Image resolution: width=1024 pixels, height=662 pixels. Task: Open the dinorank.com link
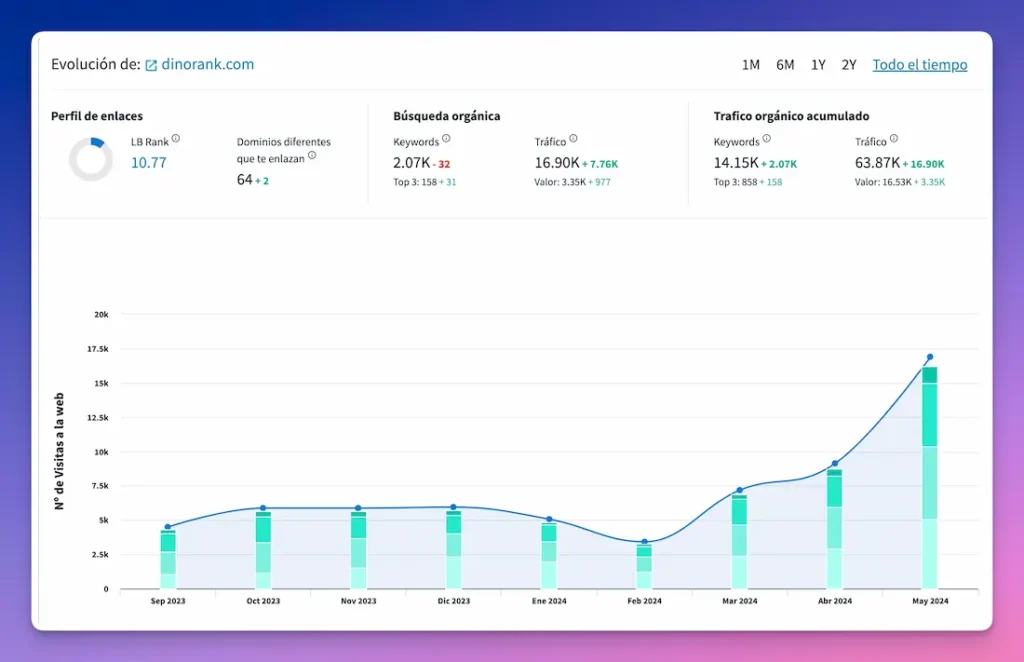coord(207,65)
